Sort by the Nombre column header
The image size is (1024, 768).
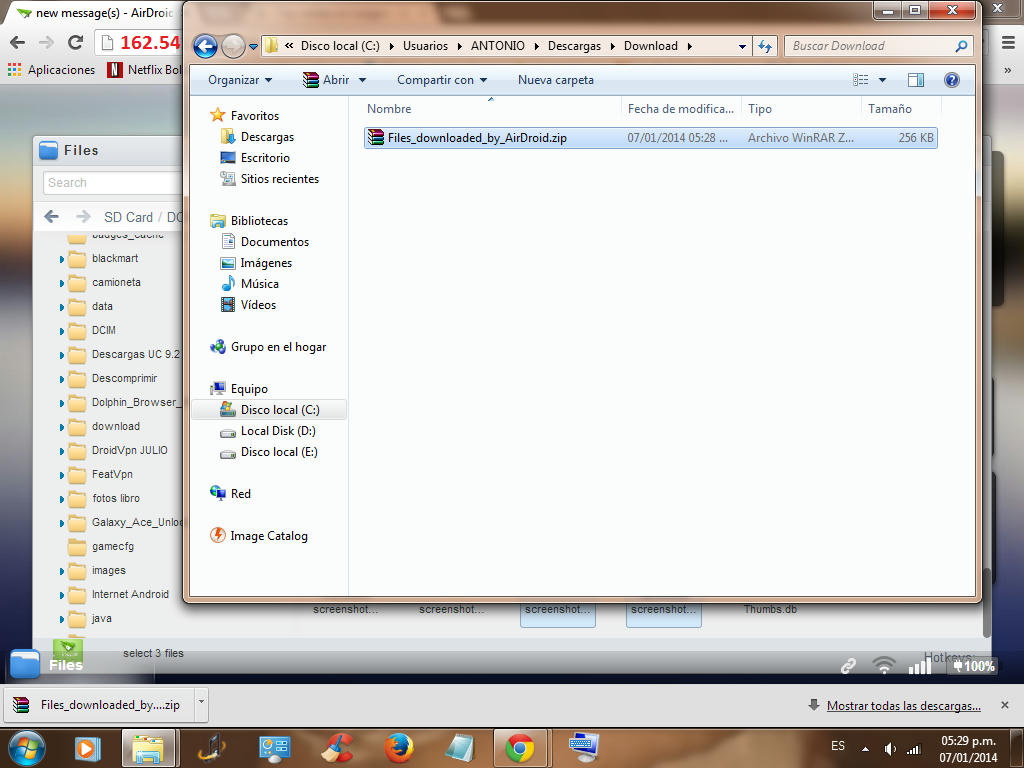pyautogui.click(x=389, y=109)
